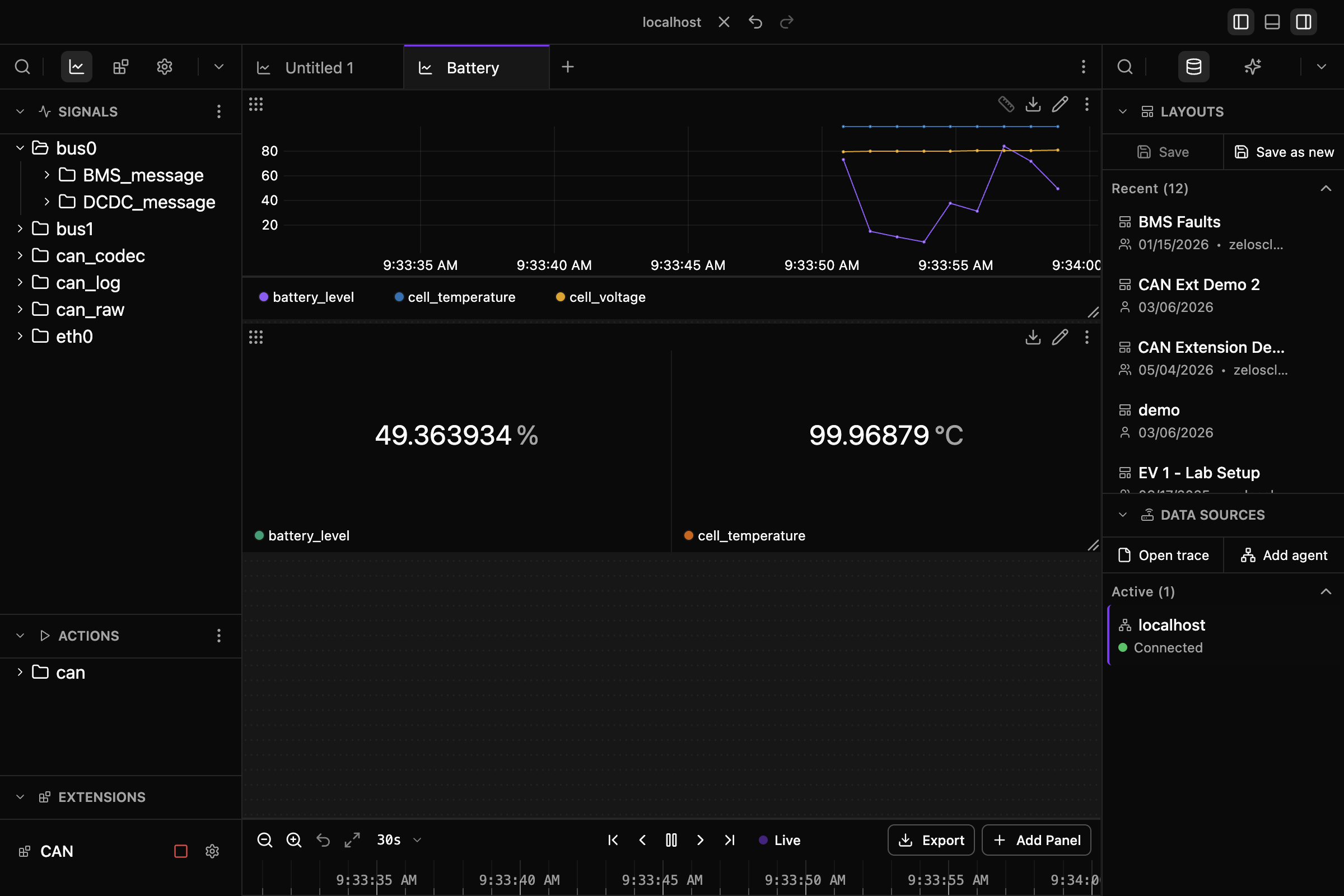The width and height of the screenshot is (1344, 896).
Task: Edit the gauge values panel with pencil
Action: click(1060, 337)
